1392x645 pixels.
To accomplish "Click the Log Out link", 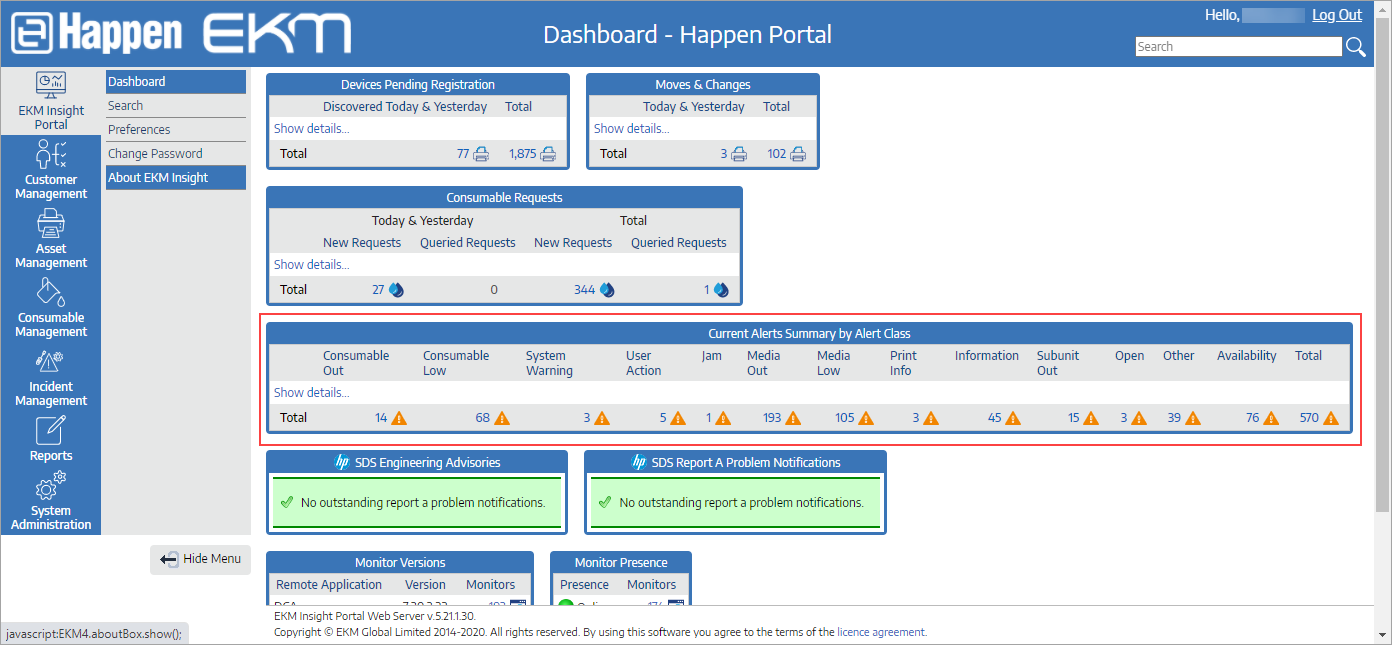I will 1337,15.
